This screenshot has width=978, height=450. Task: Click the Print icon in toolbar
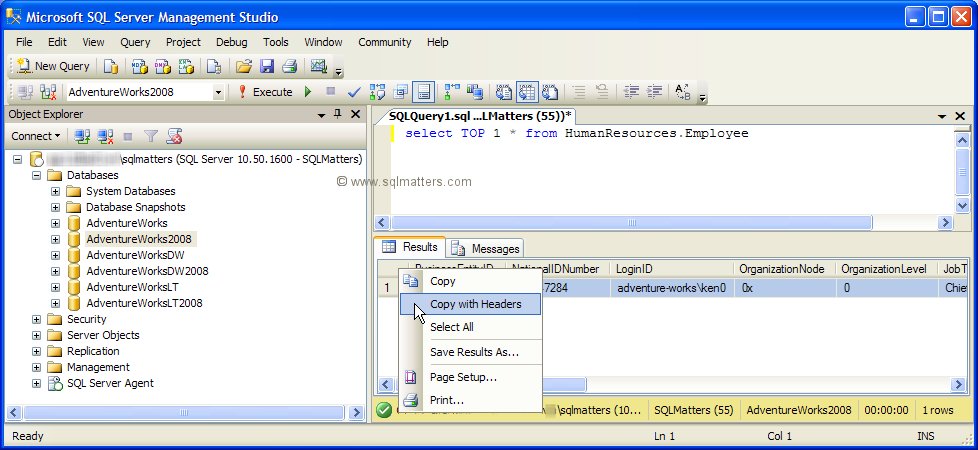(x=289, y=66)
